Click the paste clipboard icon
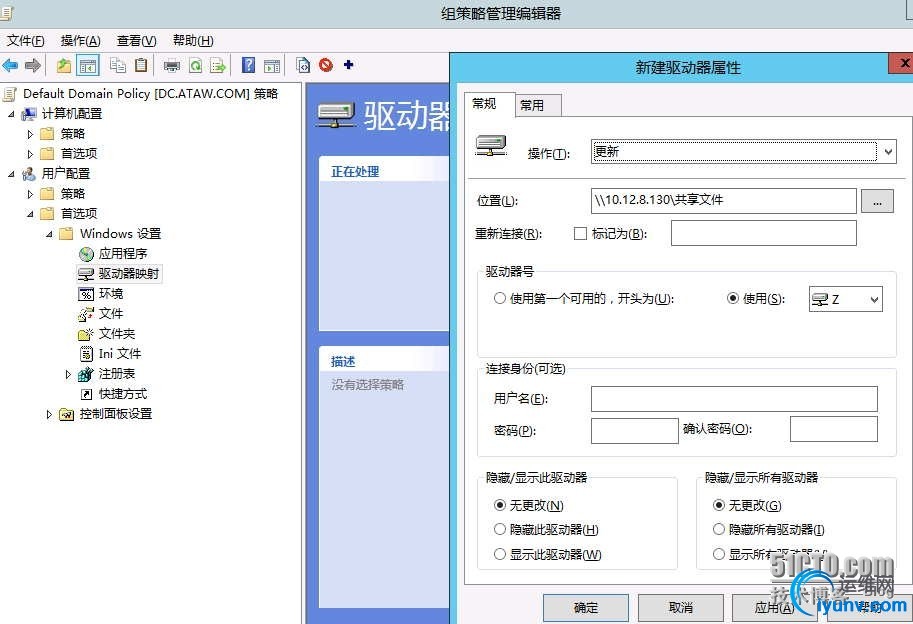913x624 pixels. pos(141,65)
